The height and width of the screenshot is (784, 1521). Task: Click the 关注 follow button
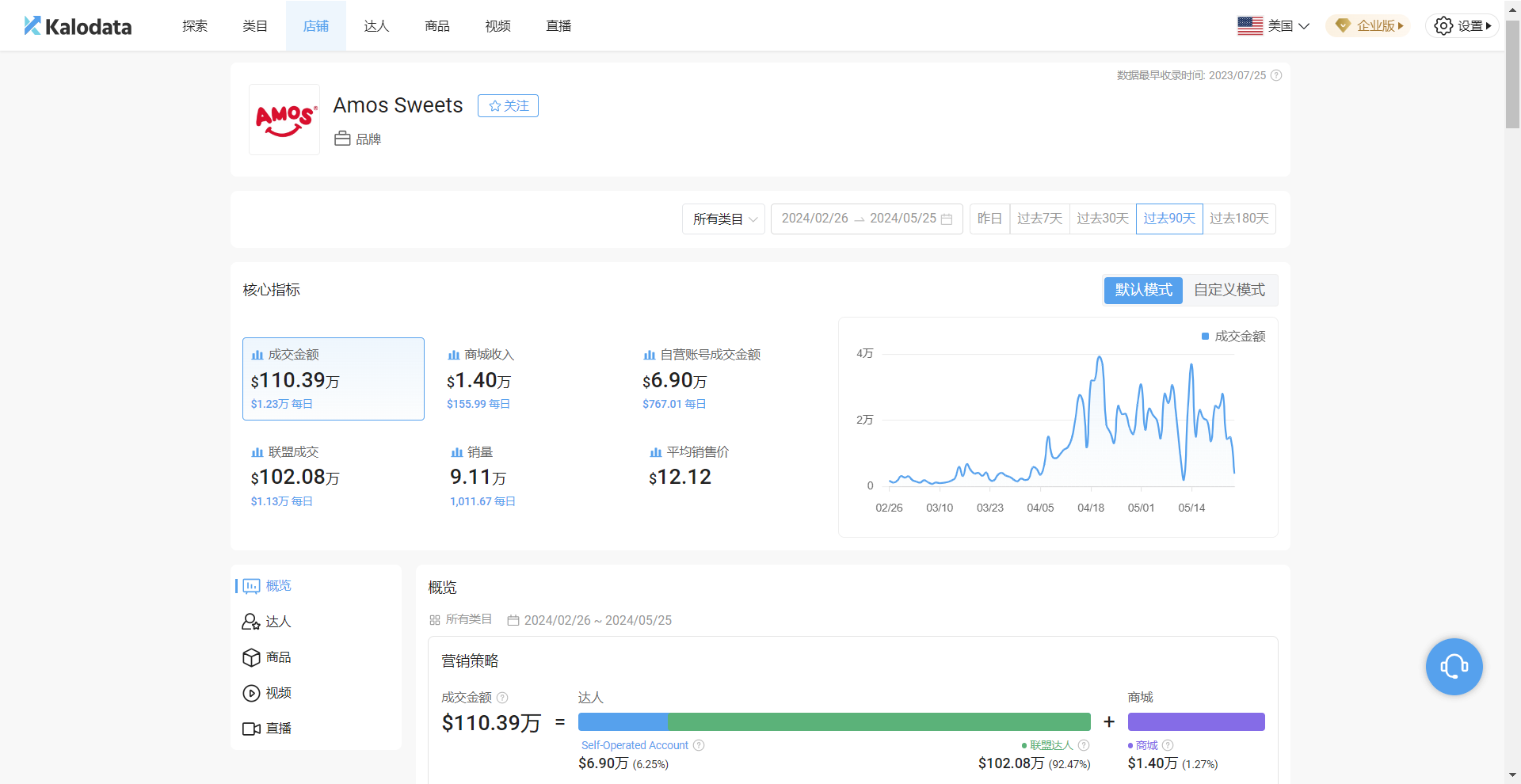508,106
